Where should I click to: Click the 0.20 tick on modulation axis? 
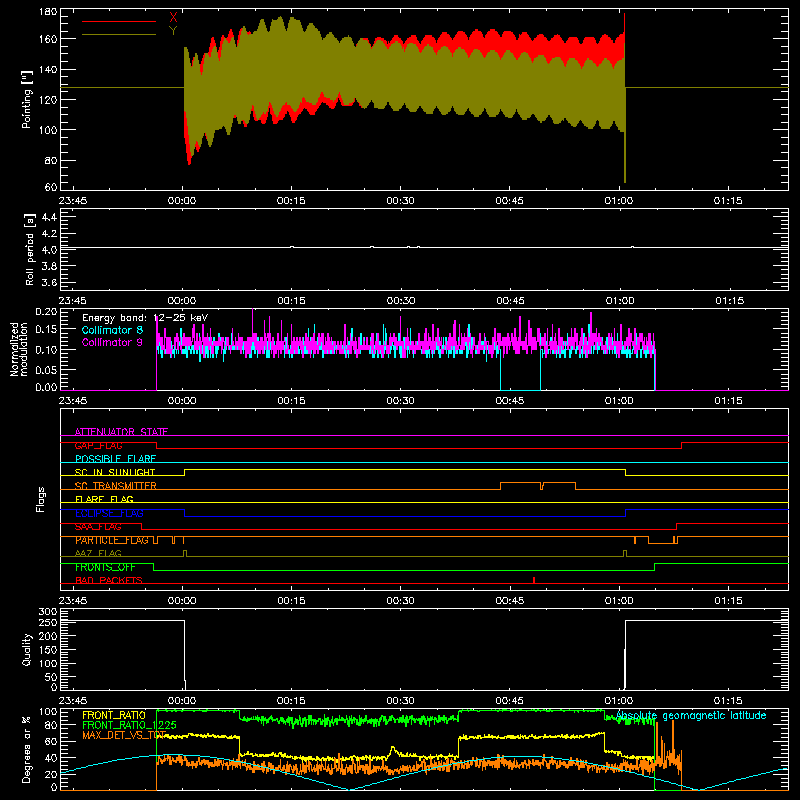coord(46,312)
